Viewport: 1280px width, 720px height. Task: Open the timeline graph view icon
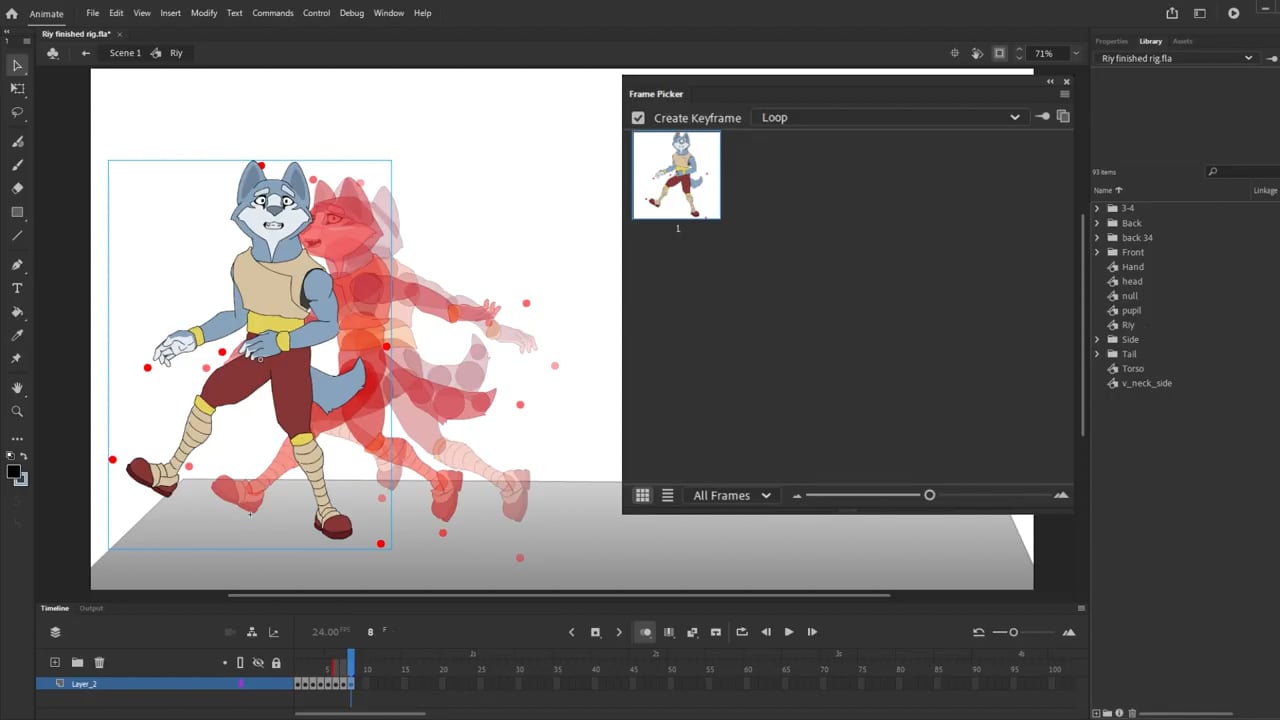coord(274,632)
